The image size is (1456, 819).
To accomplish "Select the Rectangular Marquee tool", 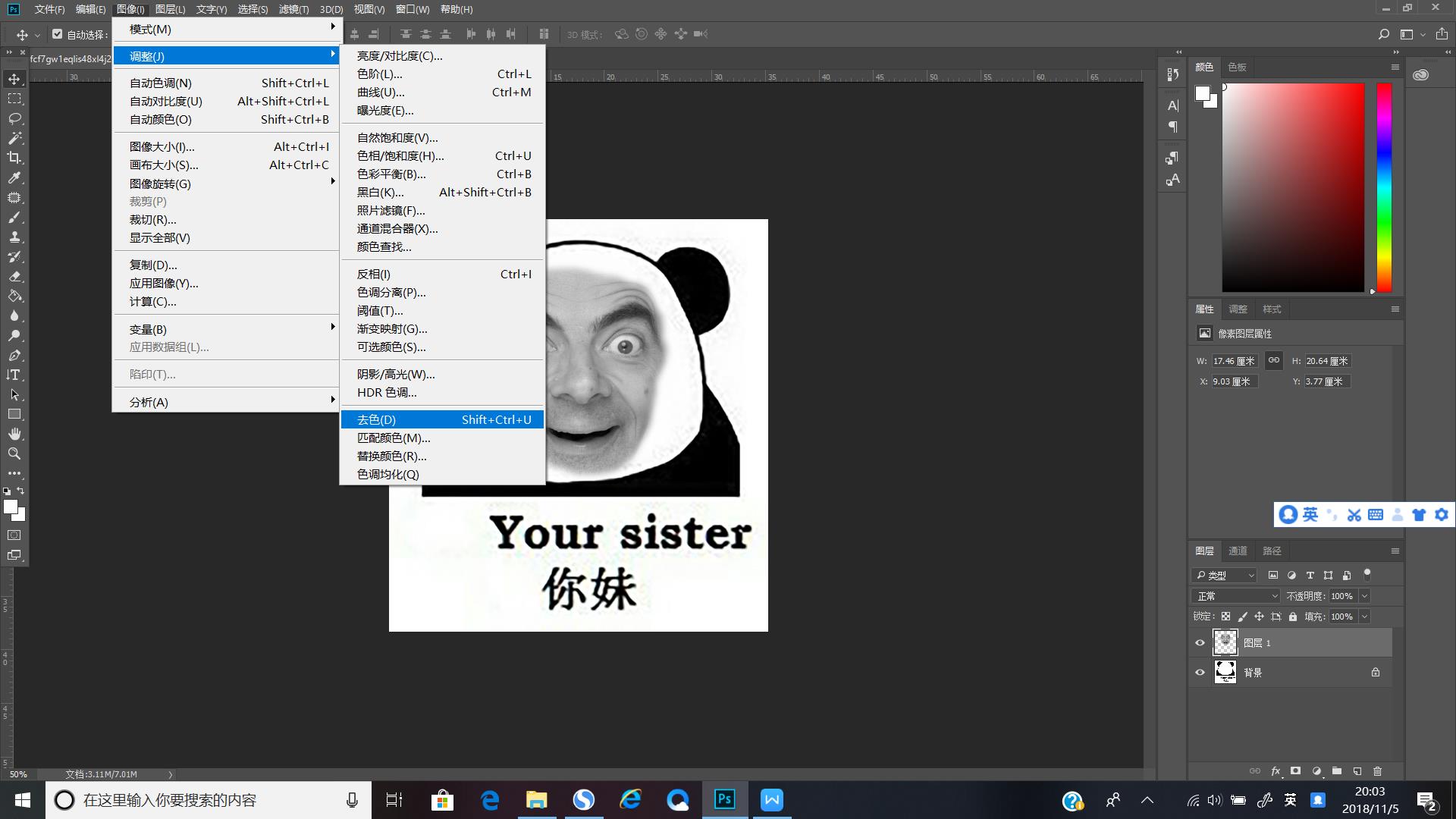I will (x=14, y=99).
